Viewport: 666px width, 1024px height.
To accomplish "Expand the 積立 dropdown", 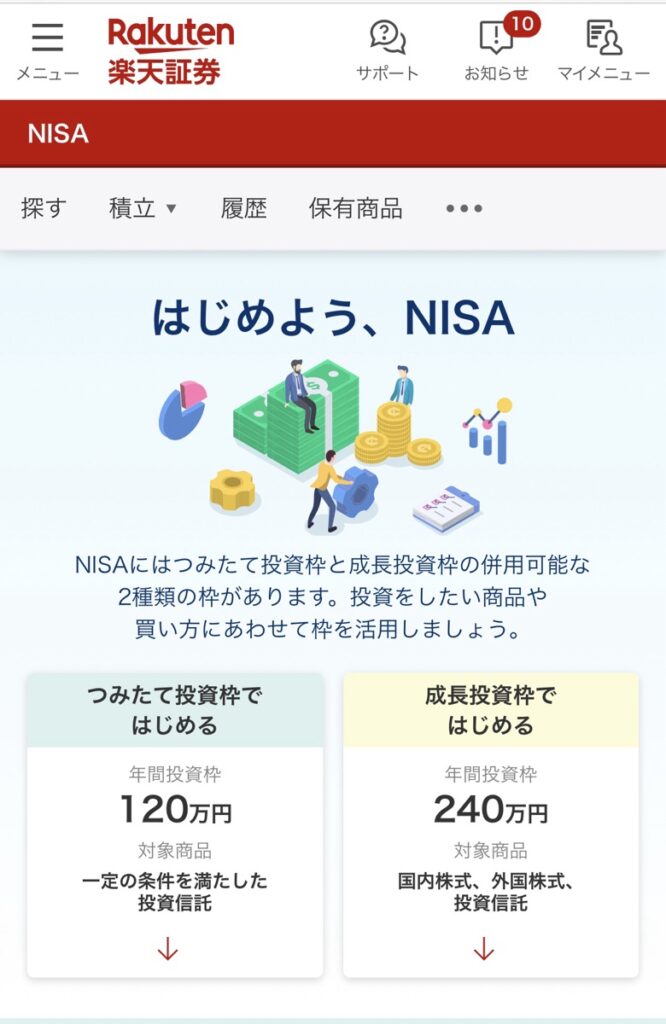I will [142, 208].
